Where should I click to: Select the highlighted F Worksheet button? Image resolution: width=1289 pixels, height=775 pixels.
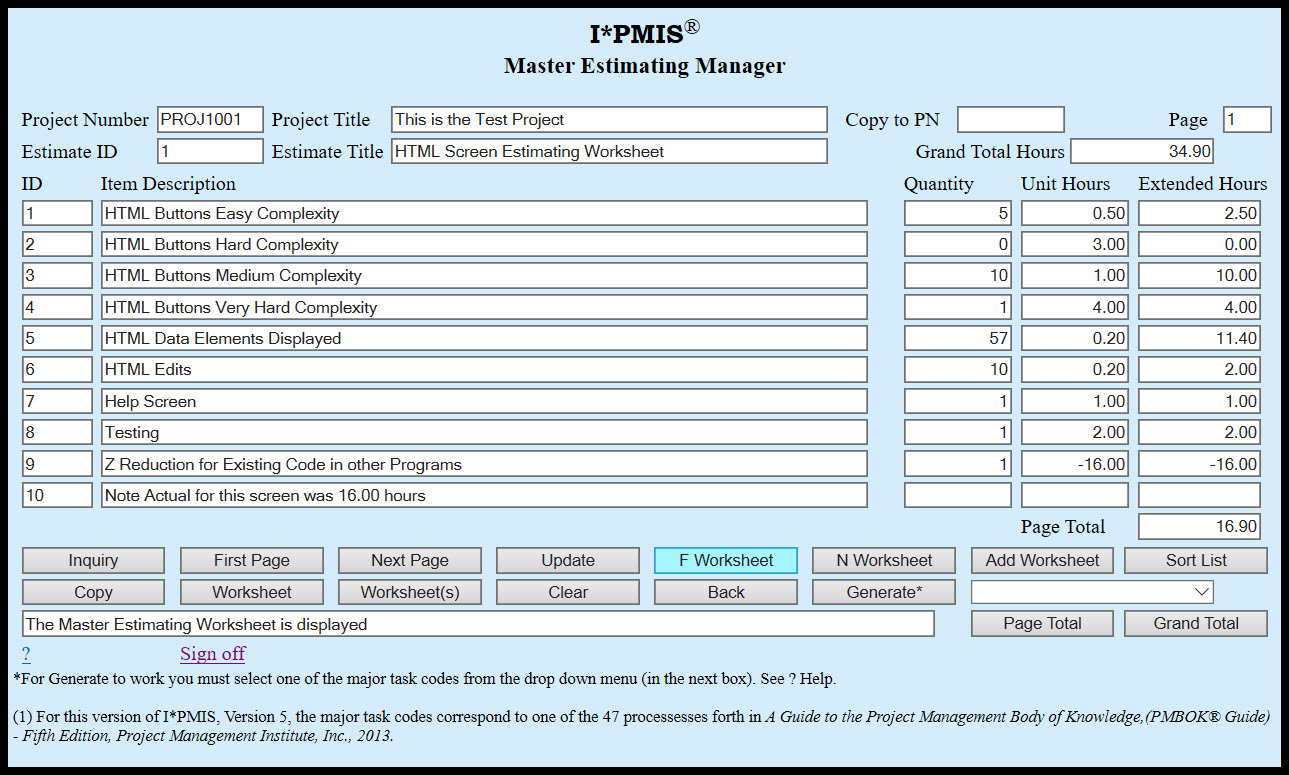pos(725,560)
